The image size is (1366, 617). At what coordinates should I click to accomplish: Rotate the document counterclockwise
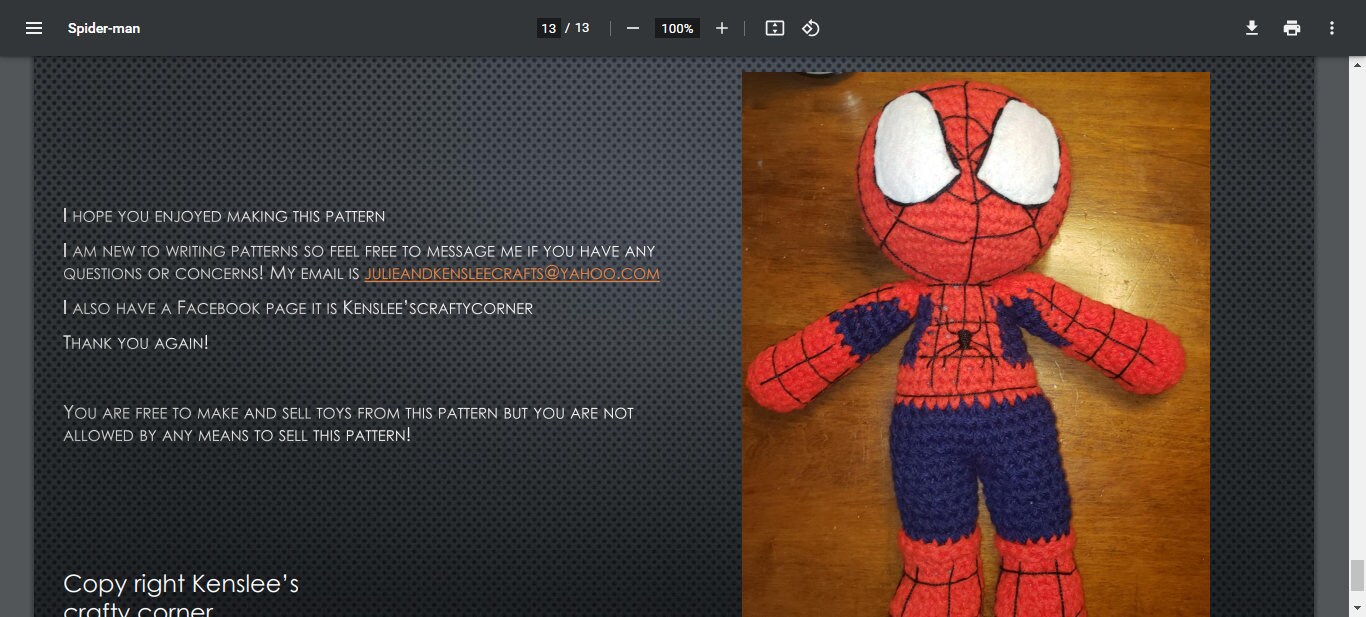pos(811,28)
